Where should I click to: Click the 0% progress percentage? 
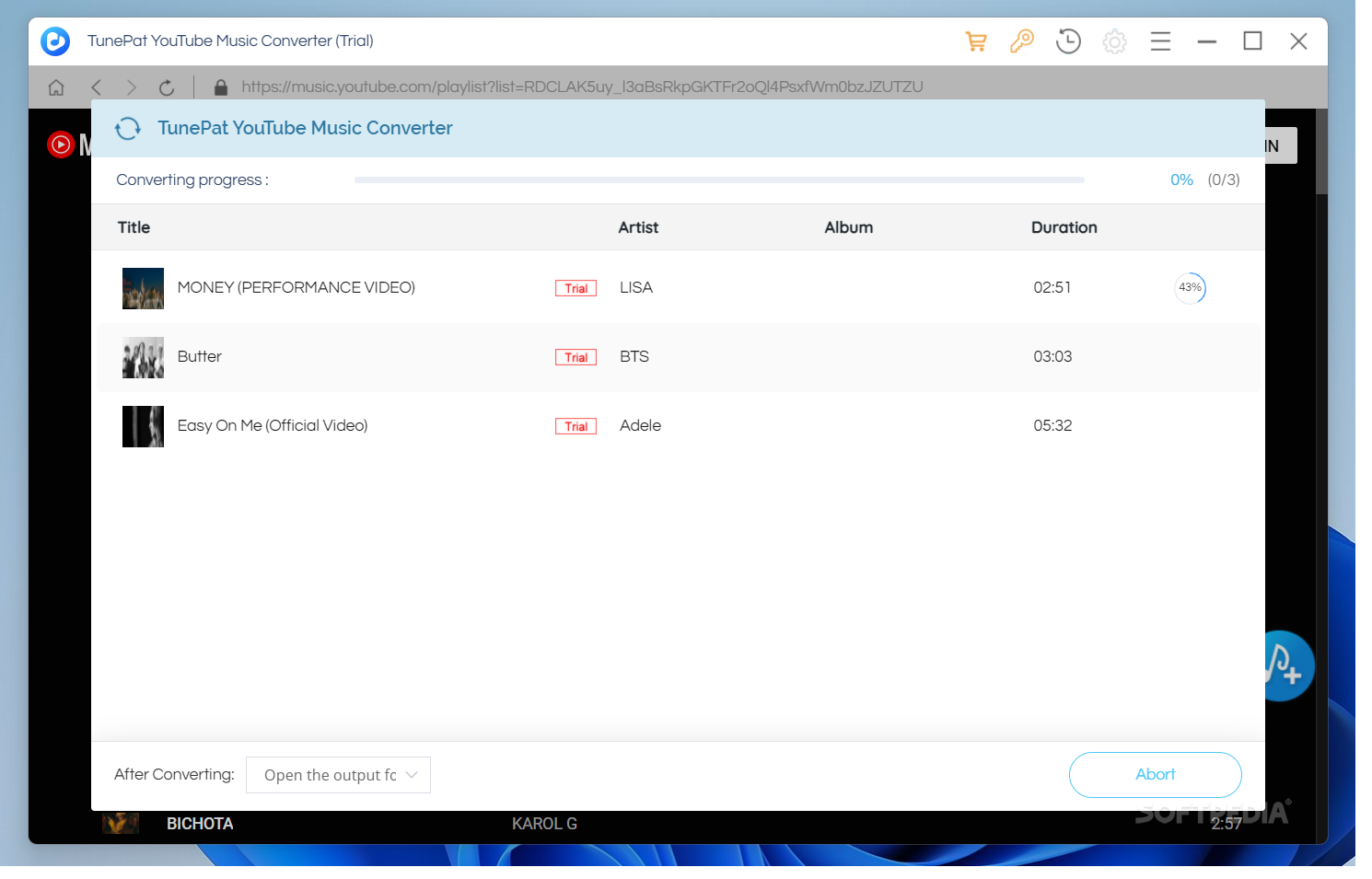pyautogui.click(x=1181, y=179)
